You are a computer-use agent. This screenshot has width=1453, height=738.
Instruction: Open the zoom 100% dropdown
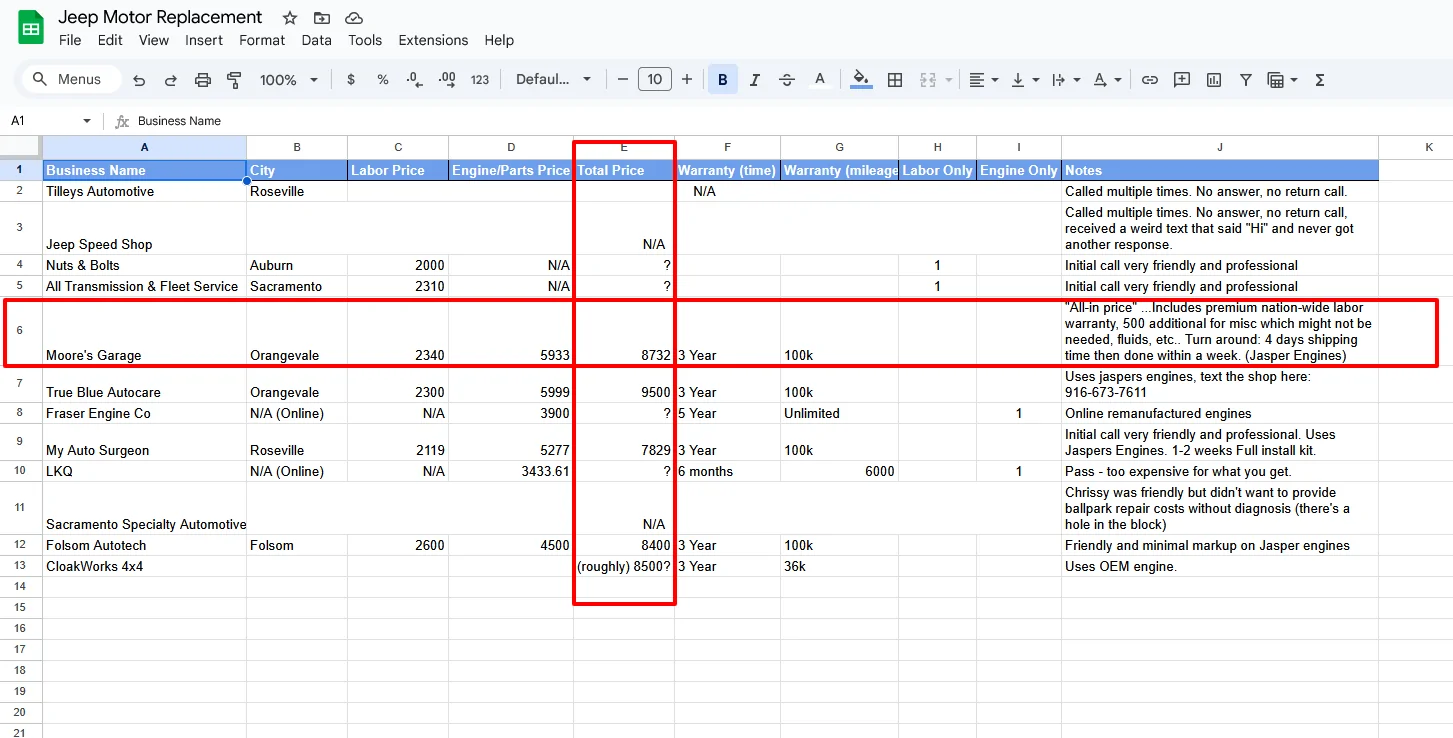(x=289, y=80)
